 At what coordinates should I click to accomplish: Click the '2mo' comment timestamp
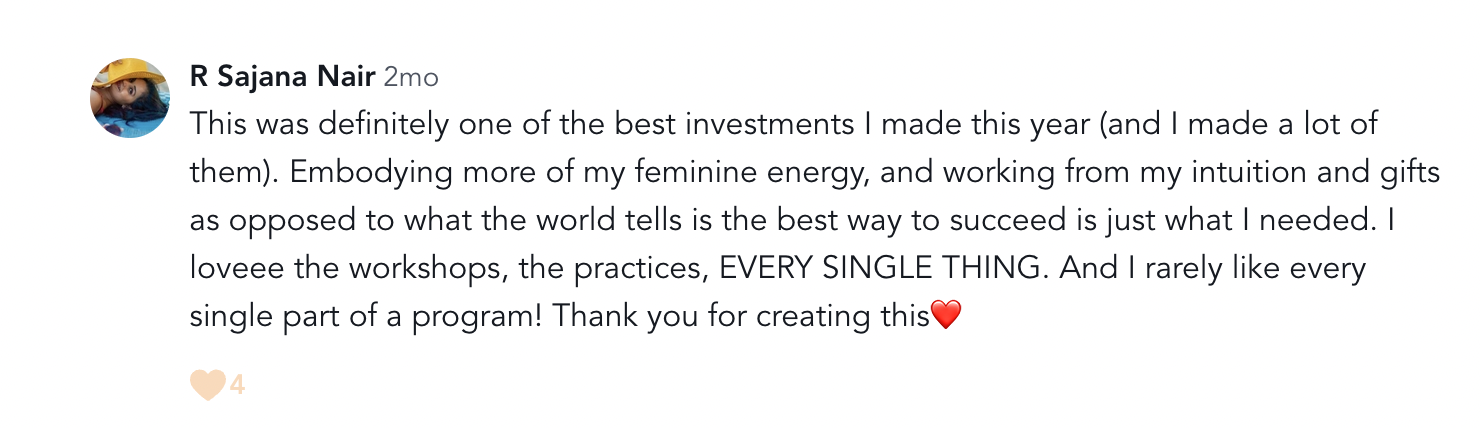(410, 77)
